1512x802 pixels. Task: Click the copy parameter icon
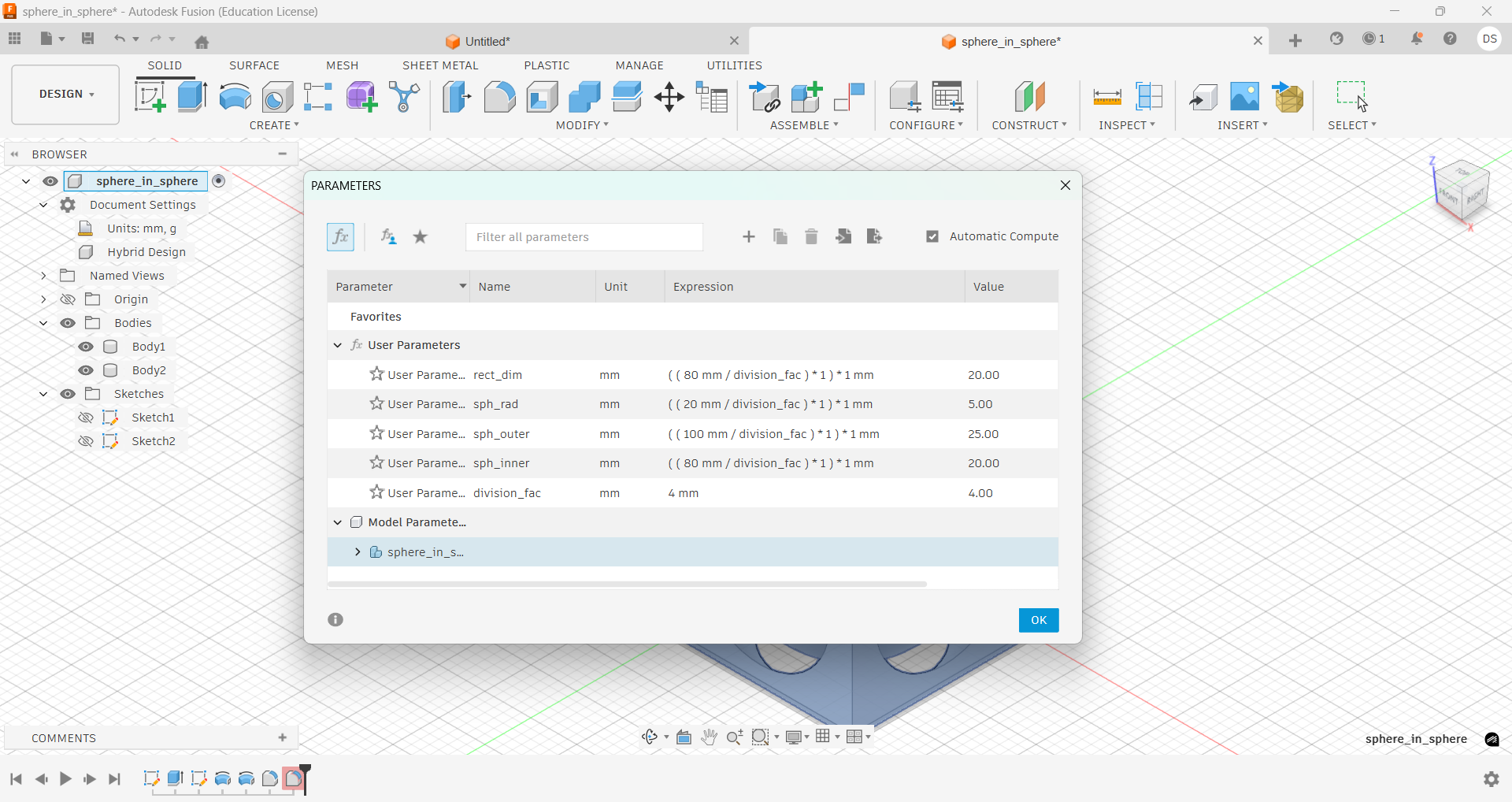[x=780, y=236]
